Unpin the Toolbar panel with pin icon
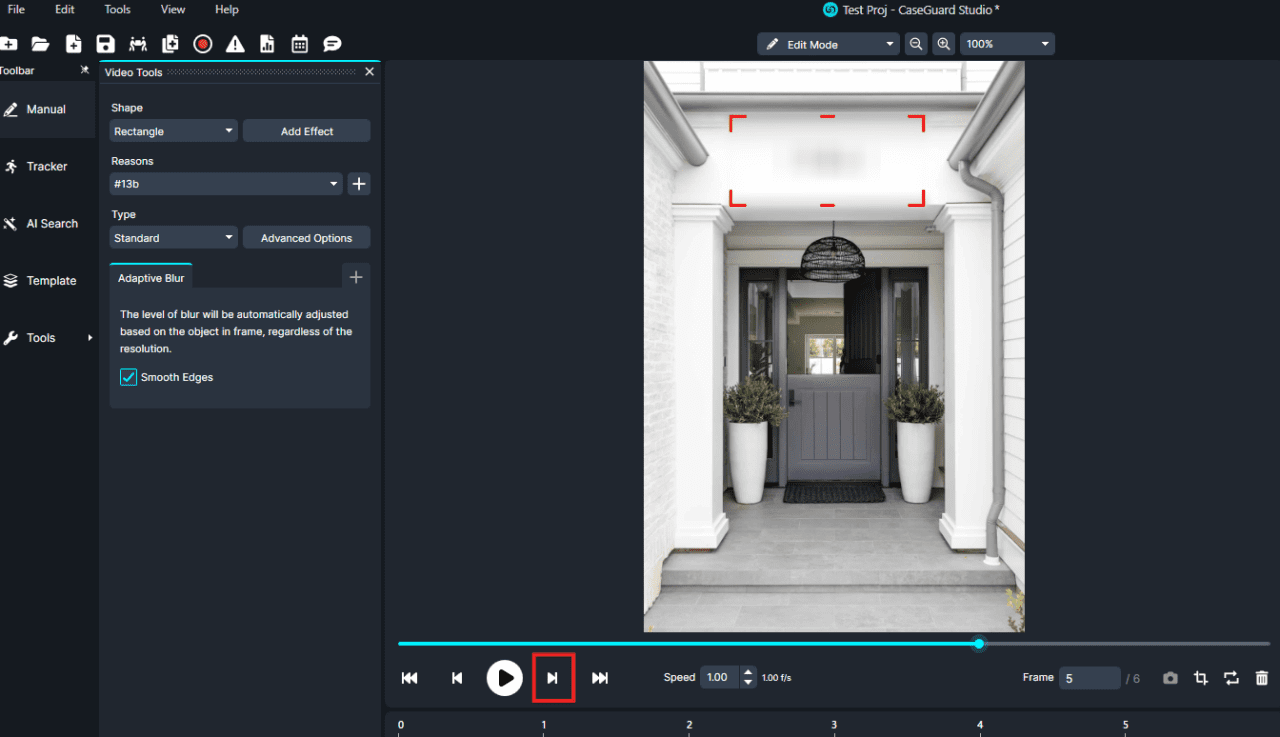Viewport: 1280px width, 737px height. pos(84,71)
